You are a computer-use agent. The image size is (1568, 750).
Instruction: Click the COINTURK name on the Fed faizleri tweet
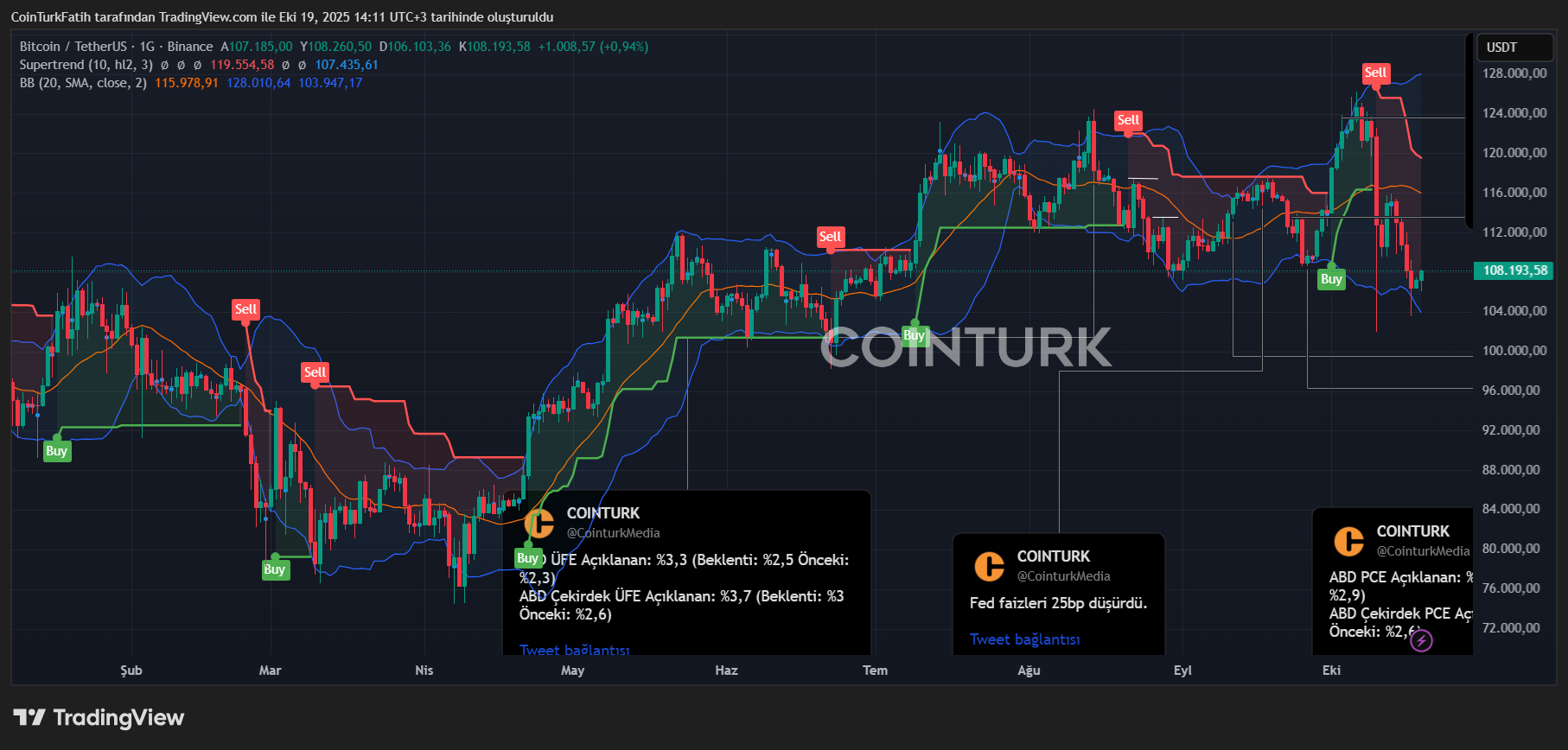tap(1054, 556)
